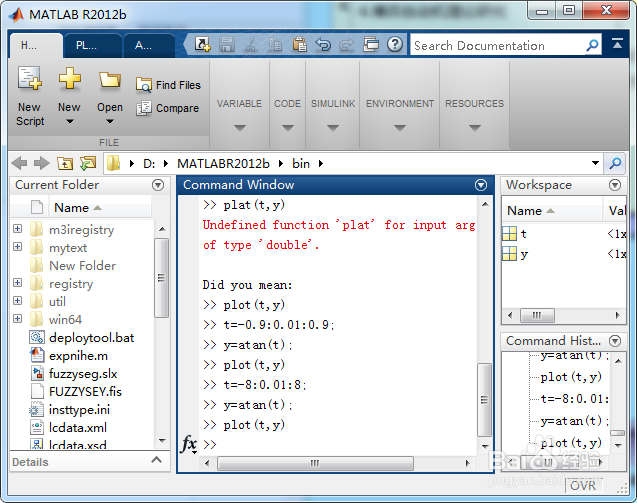Click the Cut scissors icon
This screenshot has width=637, height=503.
[x=251, y=44]
